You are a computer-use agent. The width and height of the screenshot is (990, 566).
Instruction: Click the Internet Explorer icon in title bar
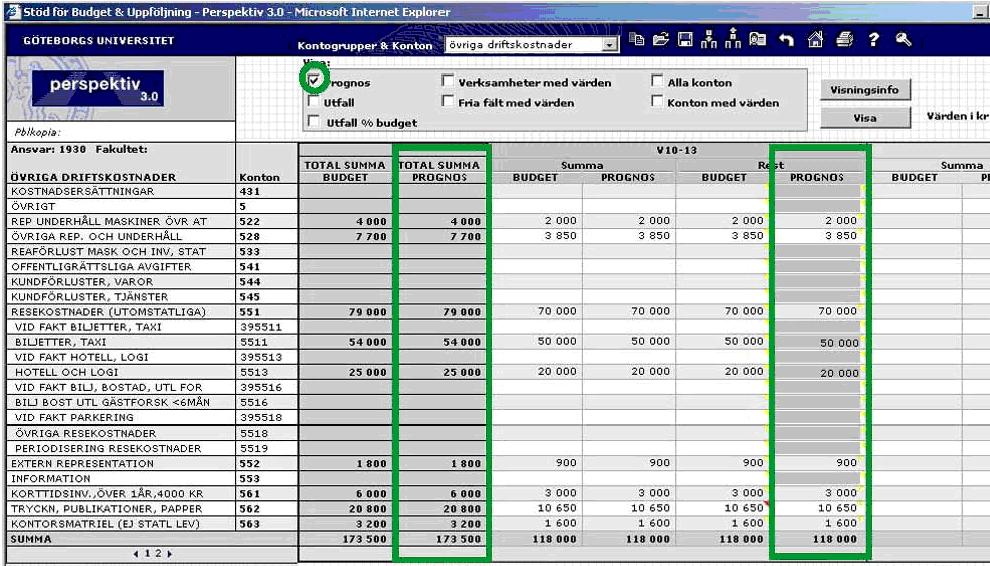pyautogui.click(x=13, y=12)
